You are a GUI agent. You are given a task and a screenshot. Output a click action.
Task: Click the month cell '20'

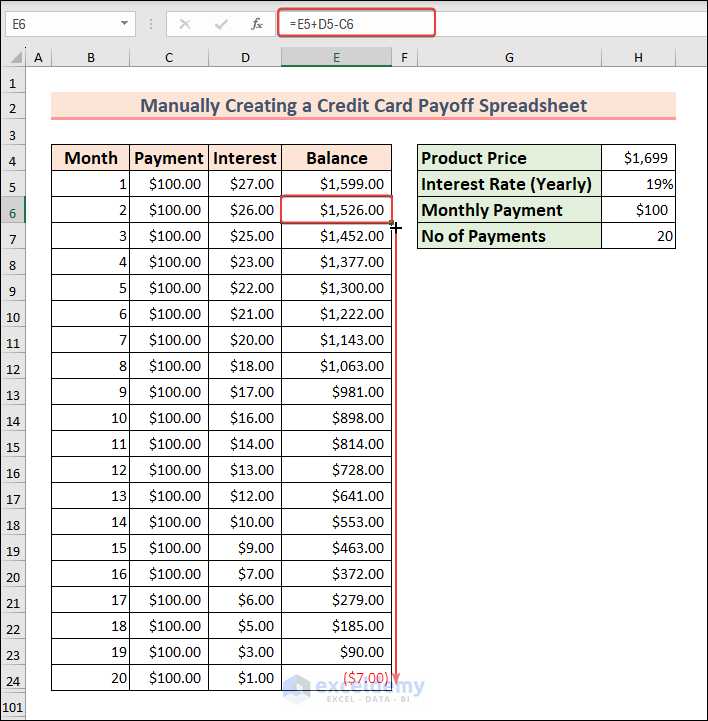pos(91,677)
